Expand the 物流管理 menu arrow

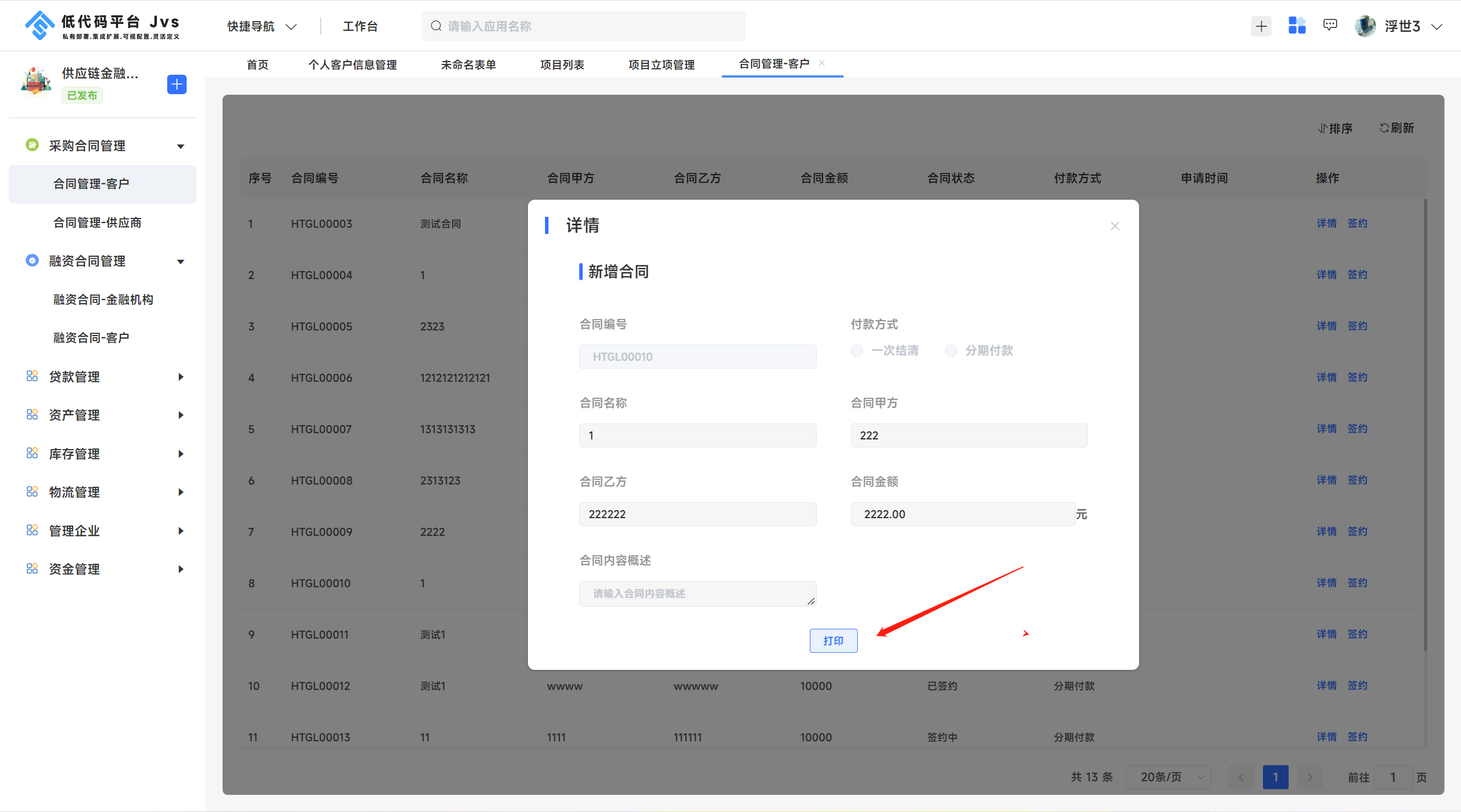tap(181, 492)
